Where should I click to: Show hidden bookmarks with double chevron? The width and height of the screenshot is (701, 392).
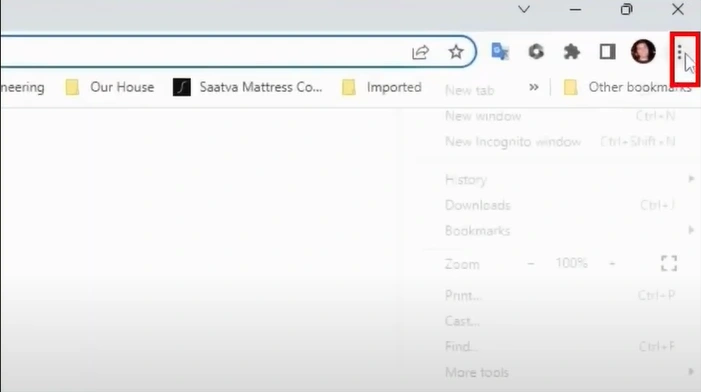(x=533, y=87)
